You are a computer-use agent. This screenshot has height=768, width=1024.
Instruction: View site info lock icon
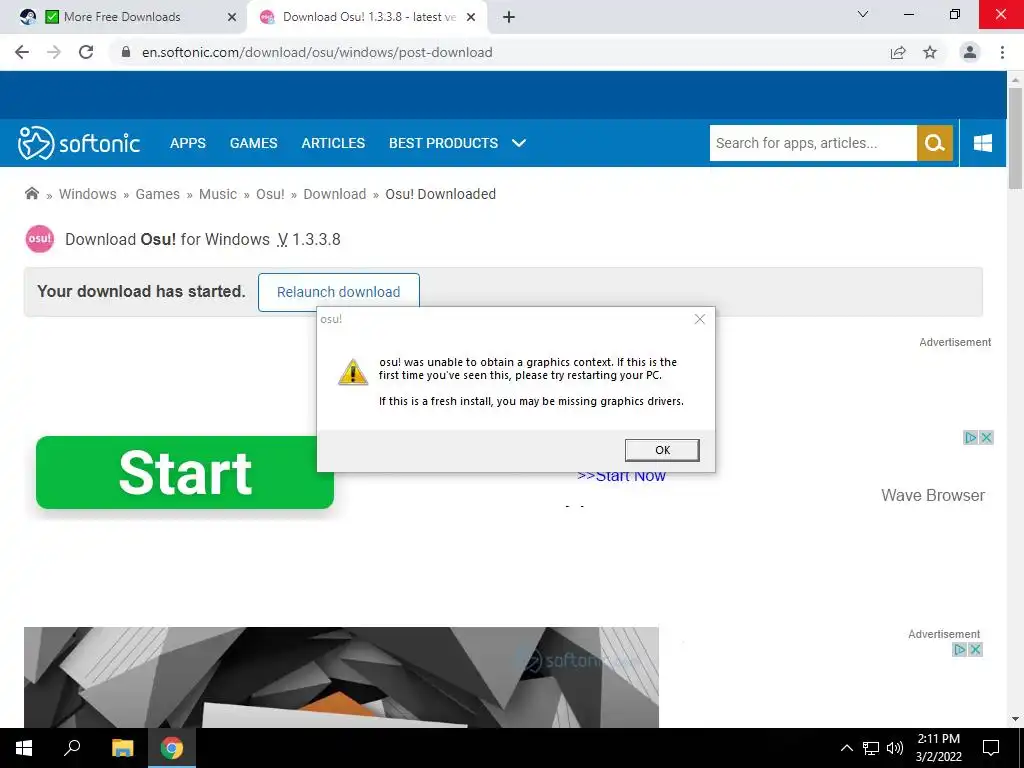(x=126, y=52)
